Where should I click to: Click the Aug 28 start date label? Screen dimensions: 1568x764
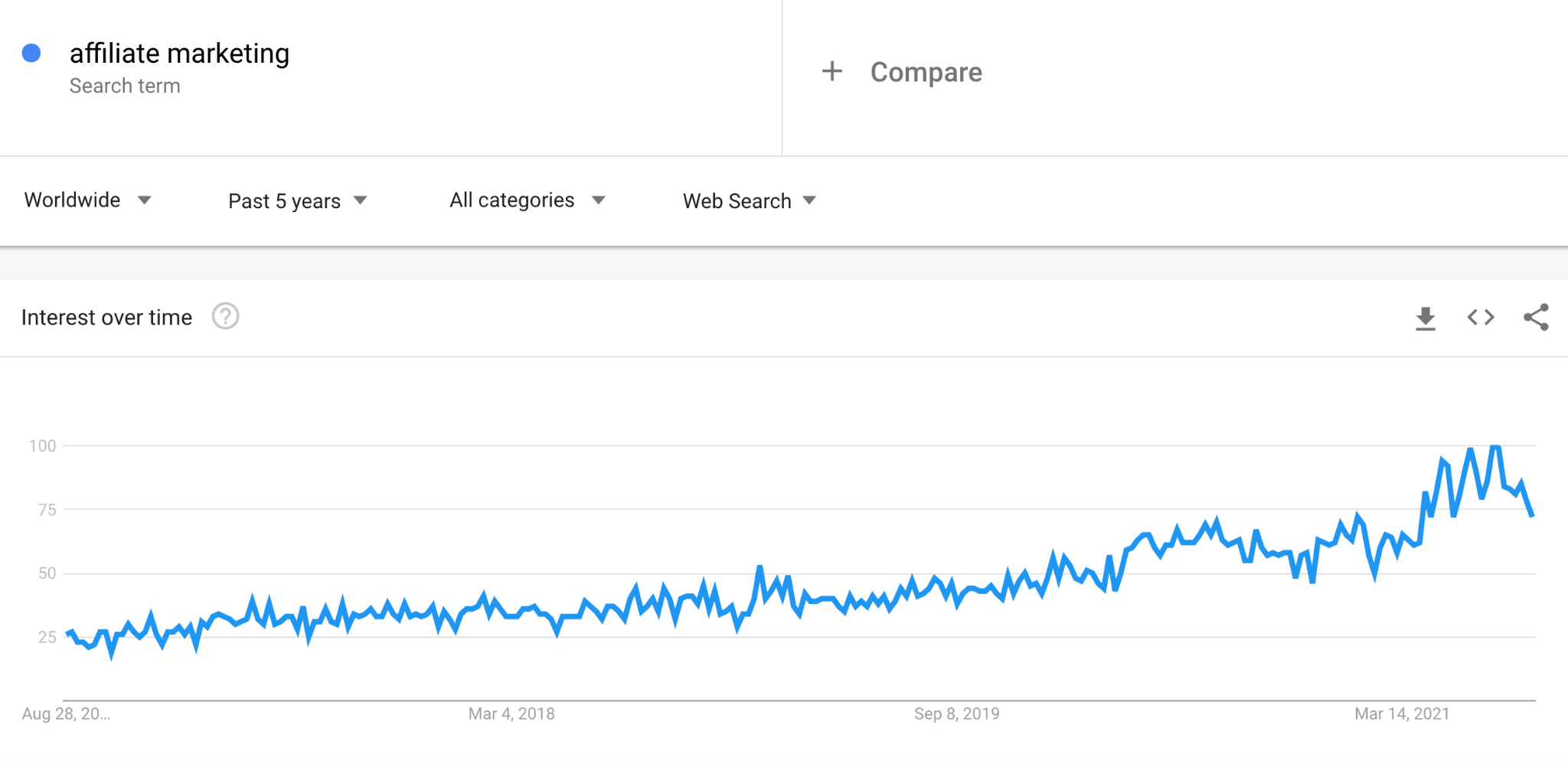pyautogui.click(x=66, y=713)
